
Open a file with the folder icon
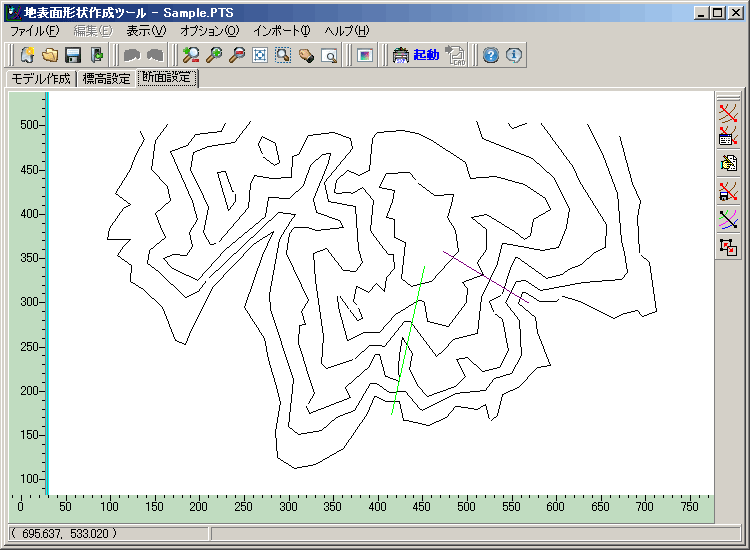[x=49, y=55]
